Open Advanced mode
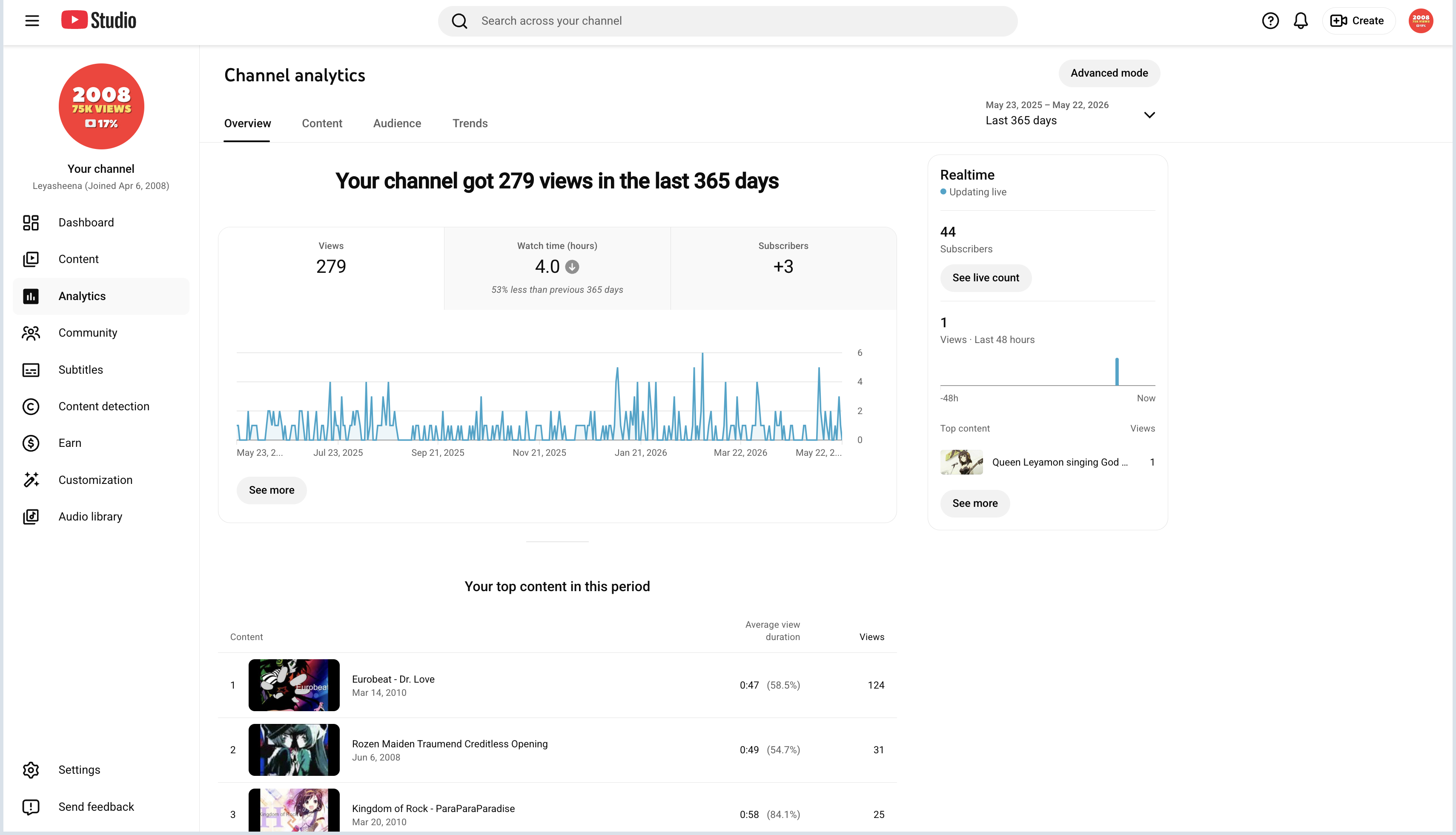Screen dimensions: 1456x835 coord(1109,73)
